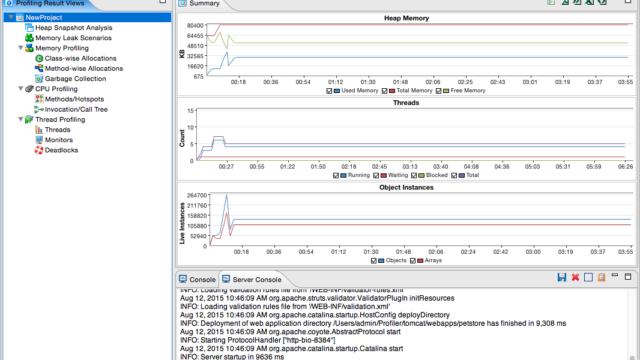Click the red X clear-console icon
The image size is (640, 360).
575,278
